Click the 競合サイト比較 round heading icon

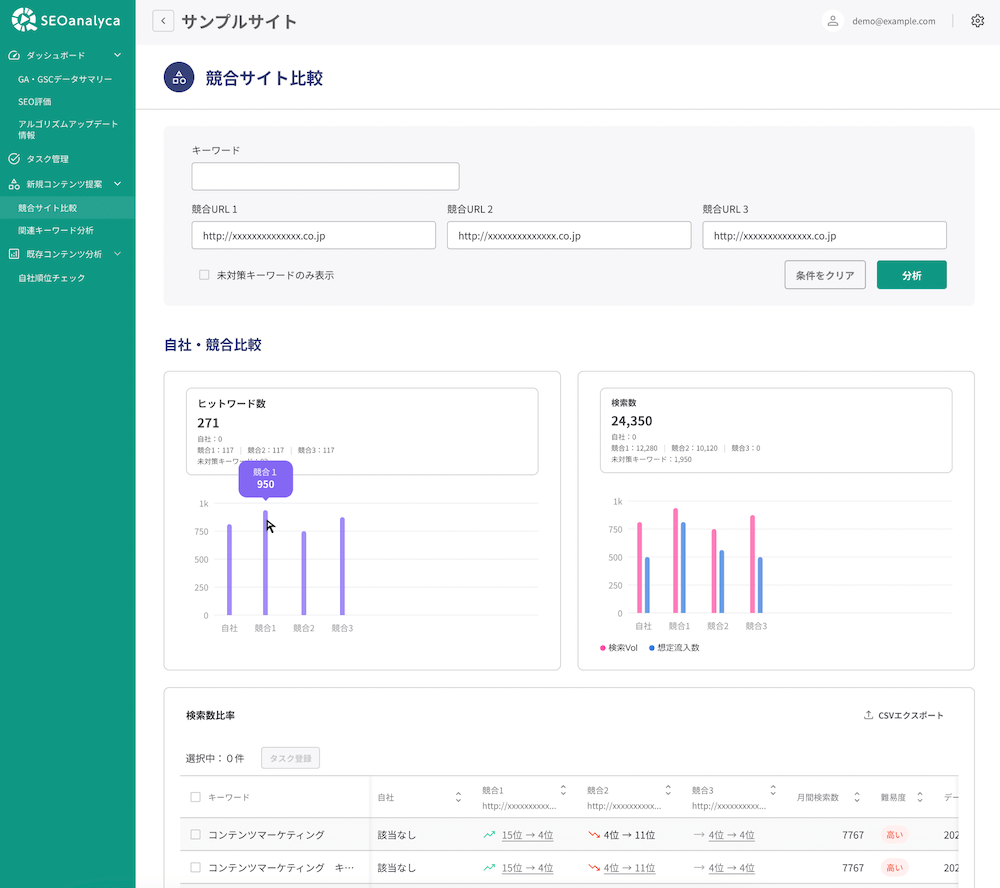point(179,77)
